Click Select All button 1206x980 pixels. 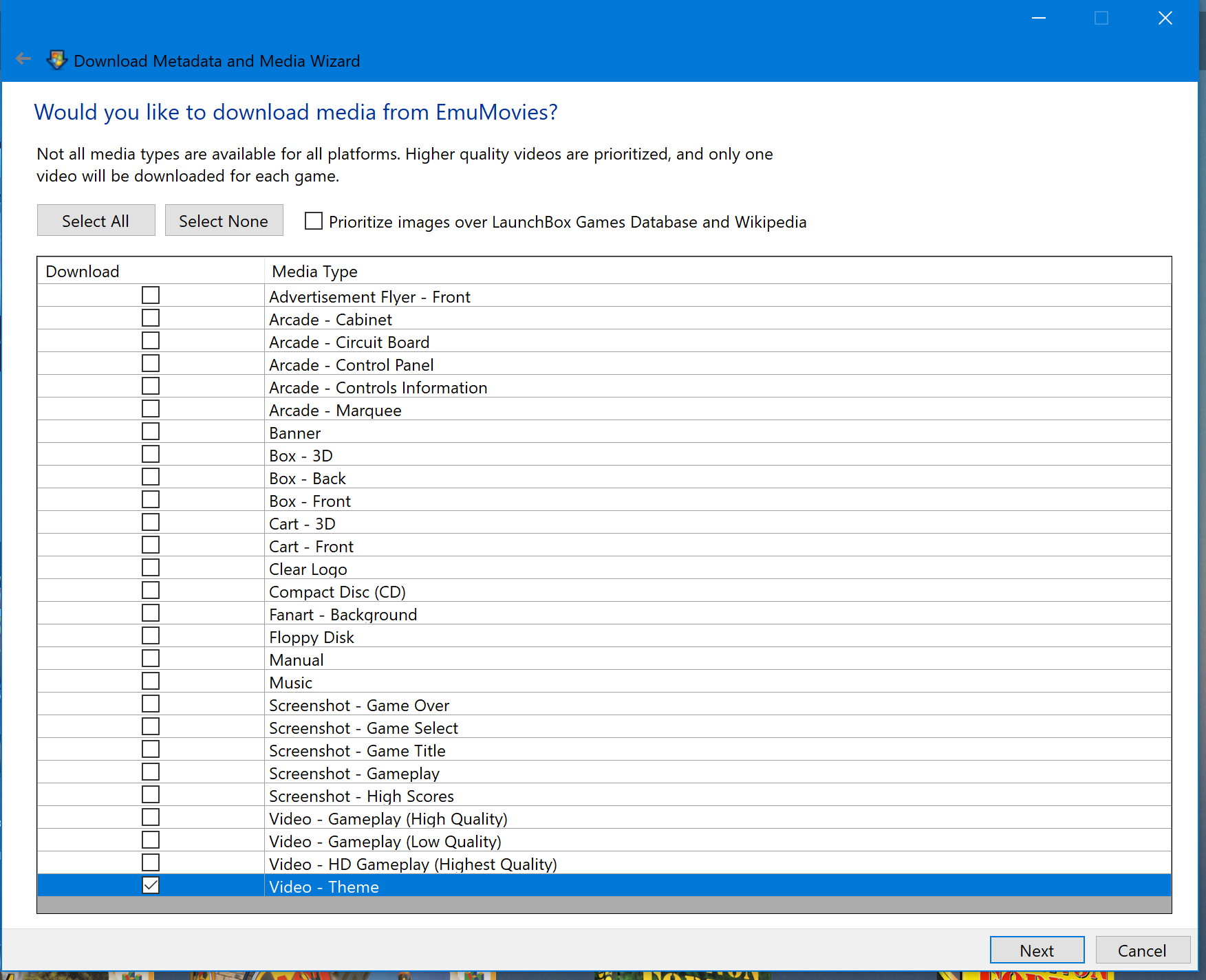(96, 220)
